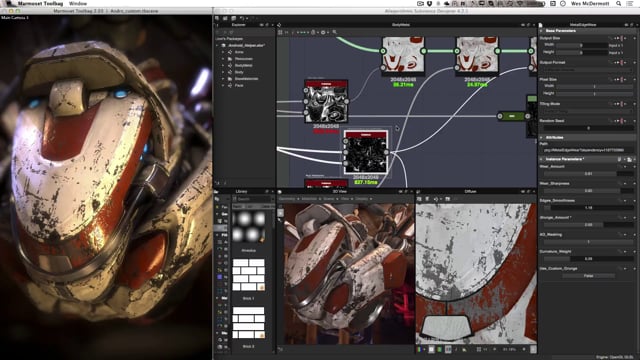
Task: Select the BodyMetal graph in Explorer
Action: coord(244,65)
